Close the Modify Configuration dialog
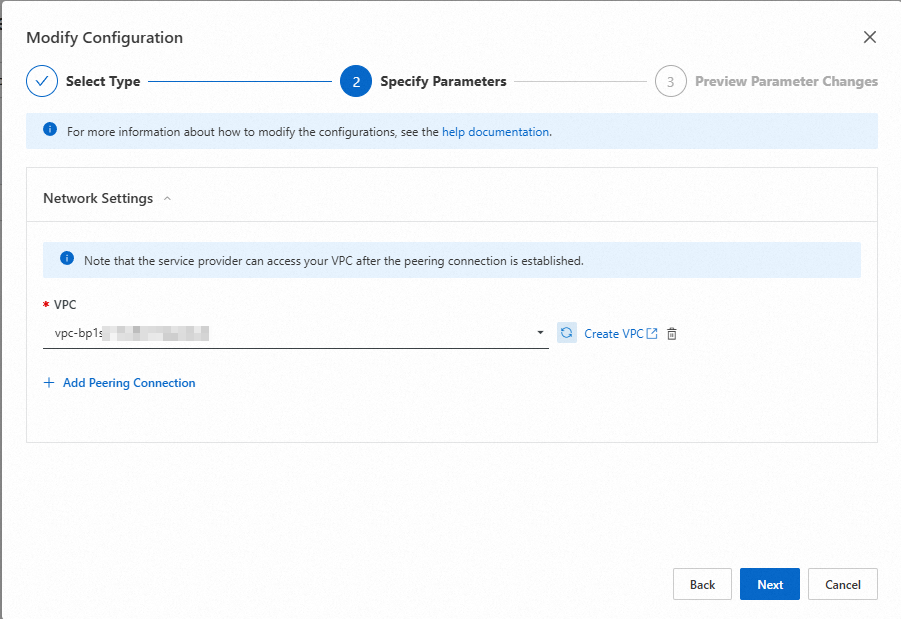 869,37
